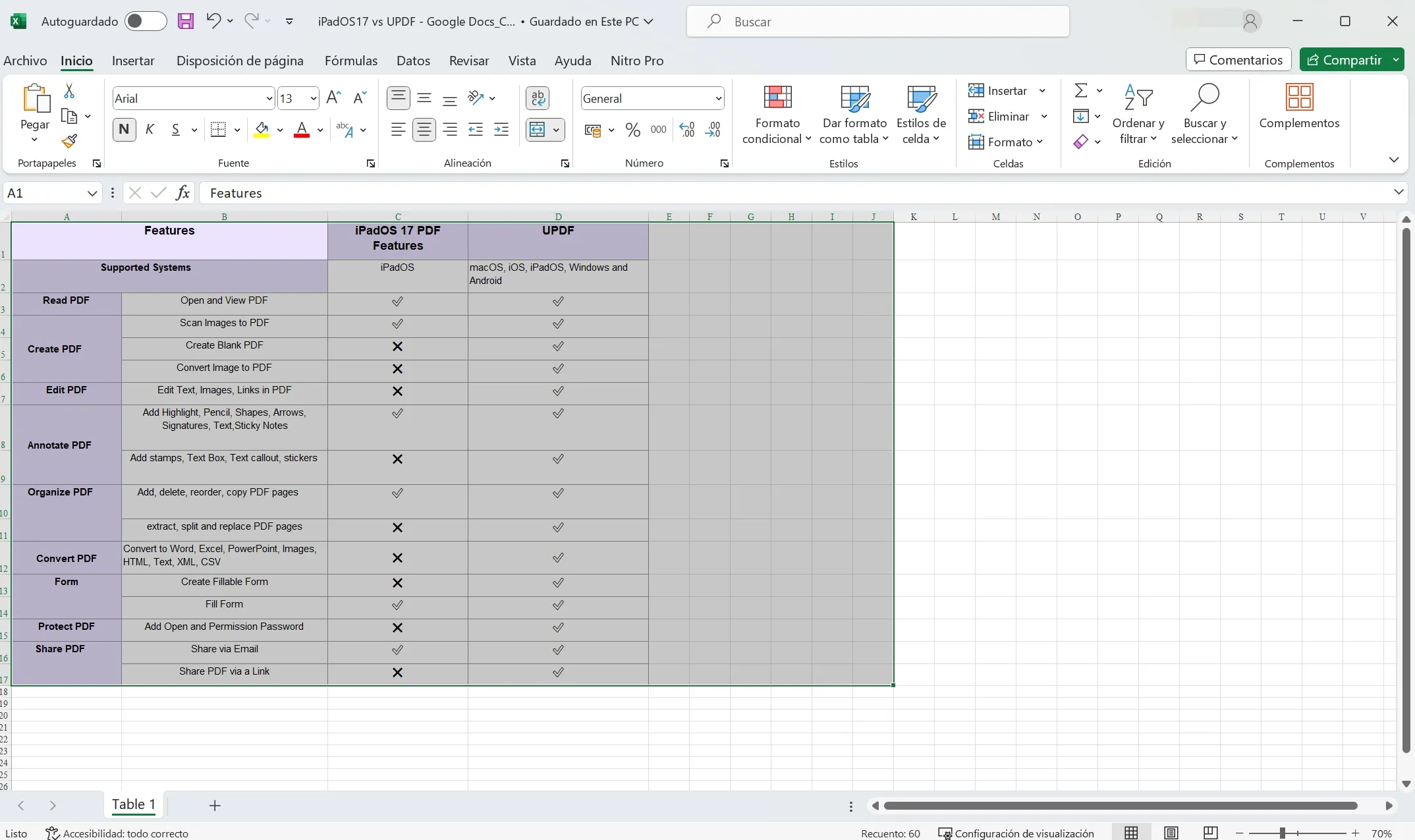The image size is (1415, 840).
Task: Click the Comentarios button
Action: (x=1238, y=60)
